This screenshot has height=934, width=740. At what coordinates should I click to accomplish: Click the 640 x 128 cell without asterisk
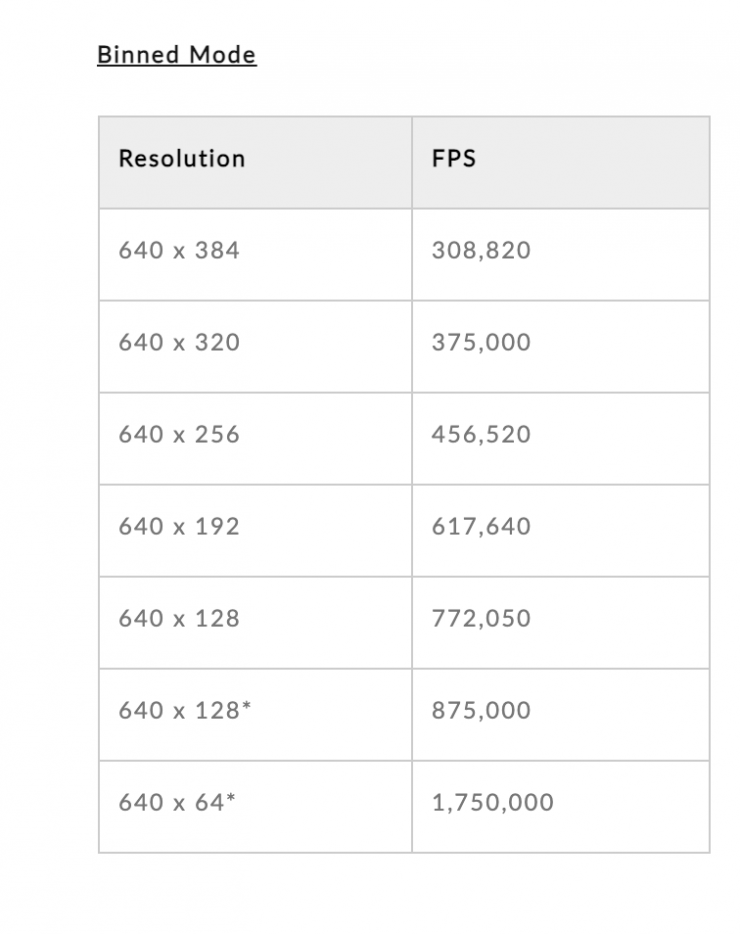[x=179, y=619]
